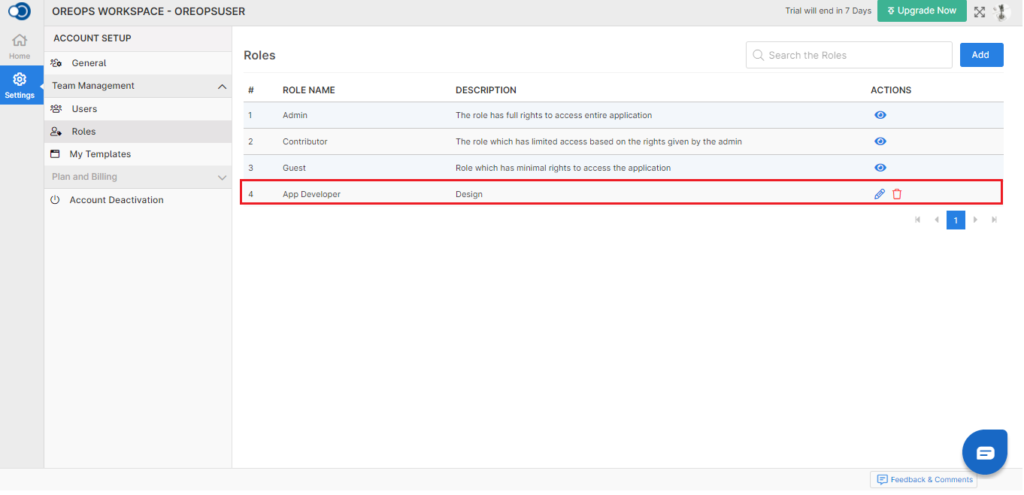Focus the Search the Roles field

tap(849, 55)
